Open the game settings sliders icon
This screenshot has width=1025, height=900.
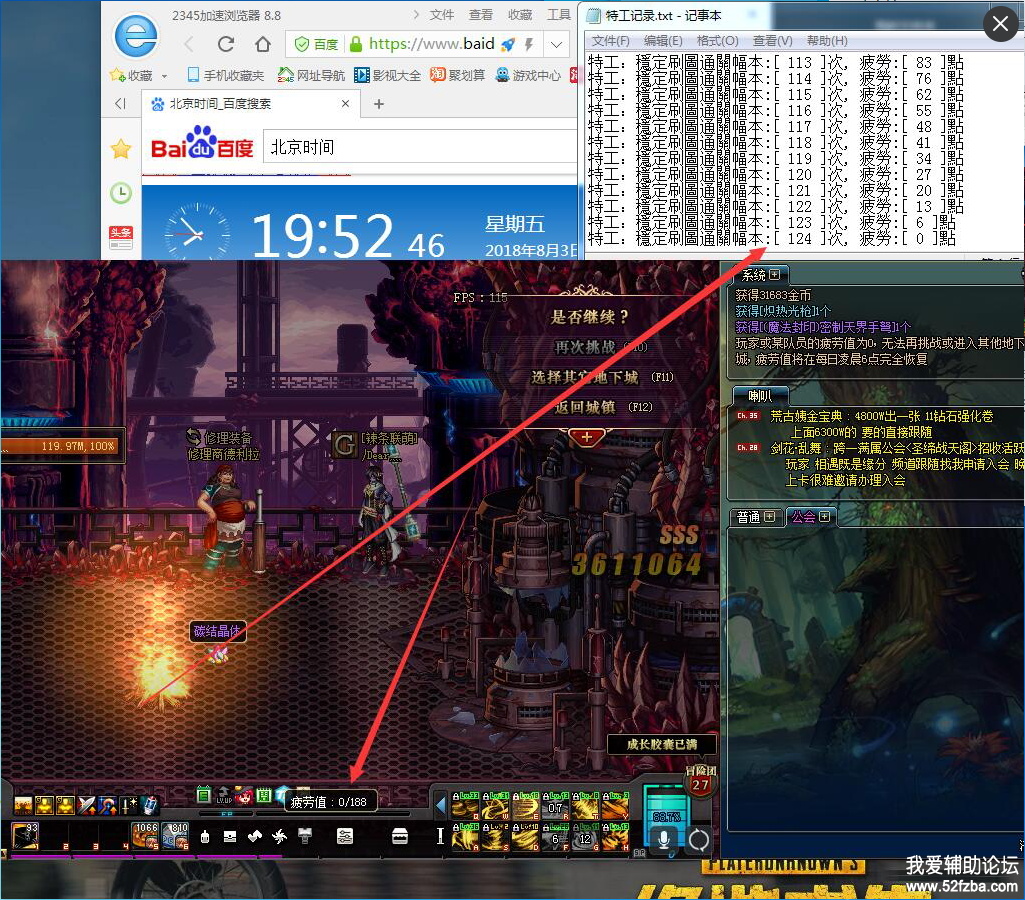345,836
